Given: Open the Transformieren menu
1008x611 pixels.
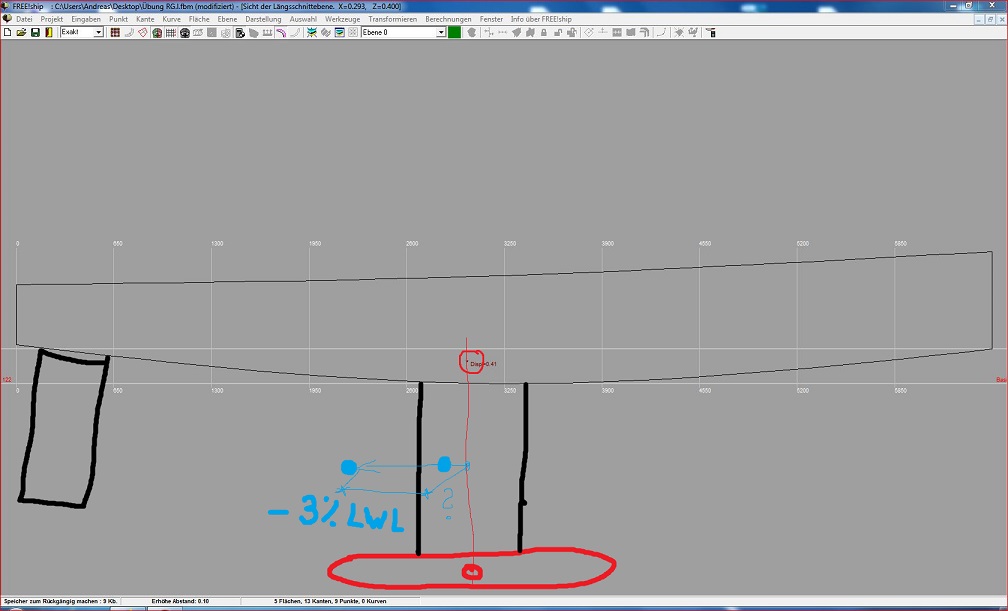Looking at the screenshot, I should pos(392,19).
